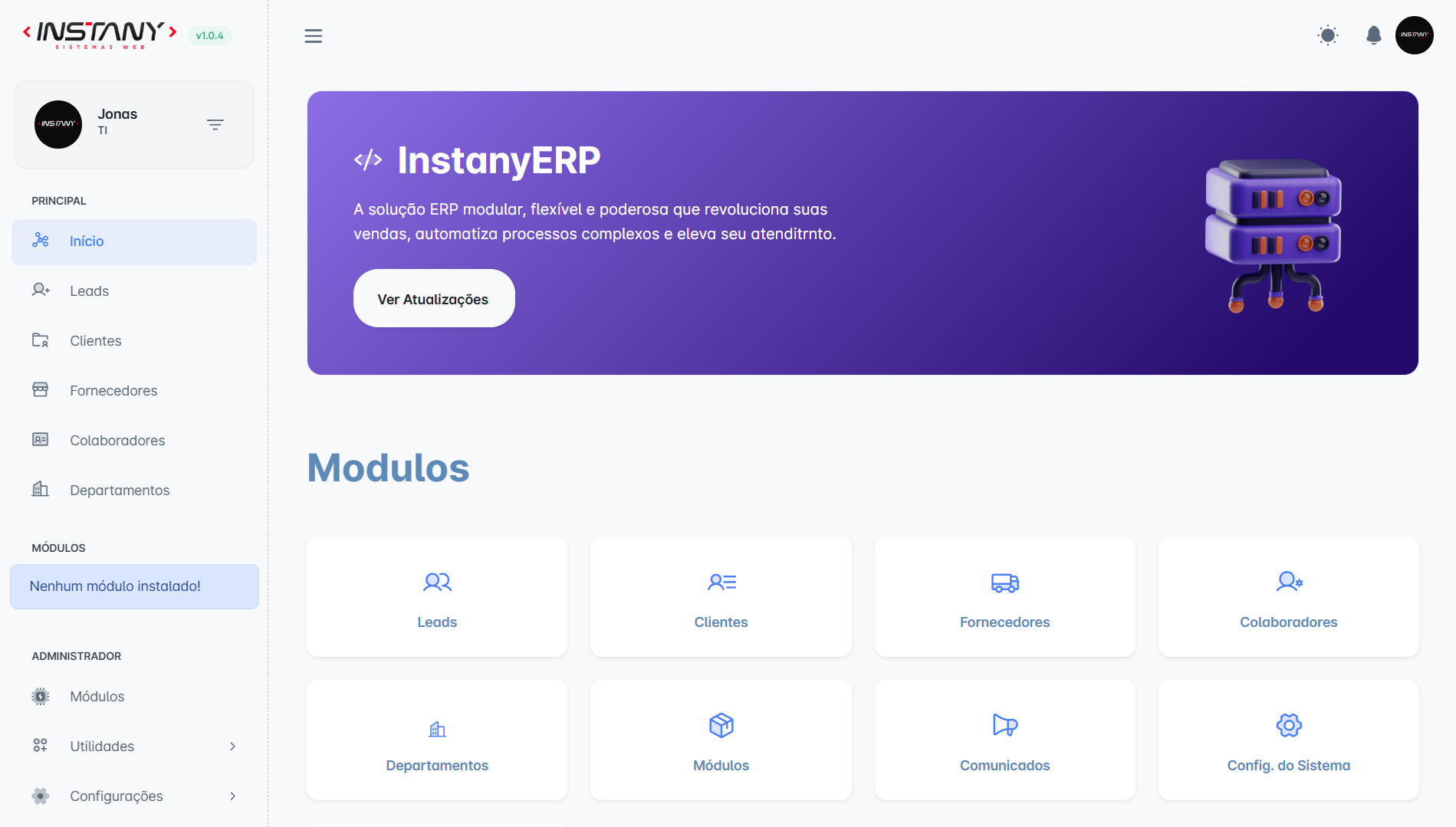1456x827 pixels.
Task: Click the user avatar in top bar
Action: point(1414,35)
